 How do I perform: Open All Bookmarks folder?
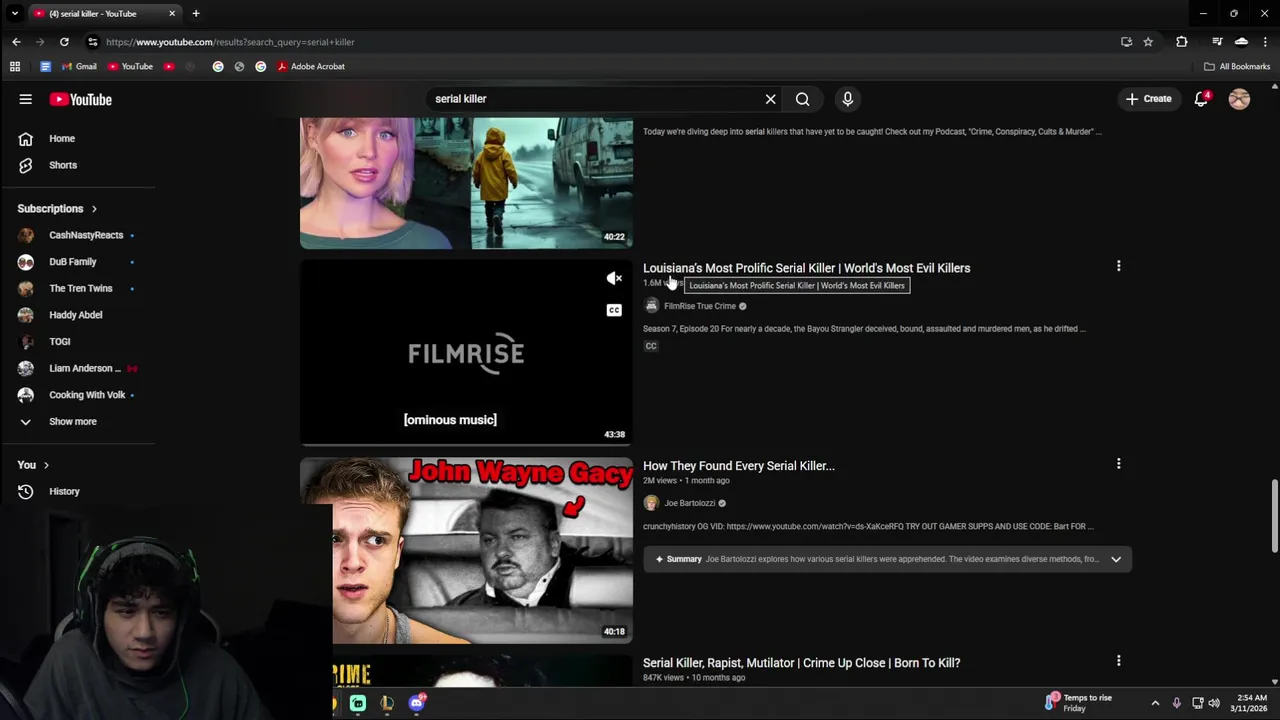pyautogui.click(x=1237, y=66)
